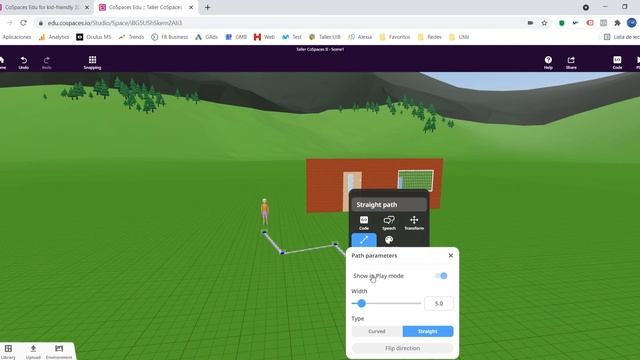Select the Curved path type

377,331
